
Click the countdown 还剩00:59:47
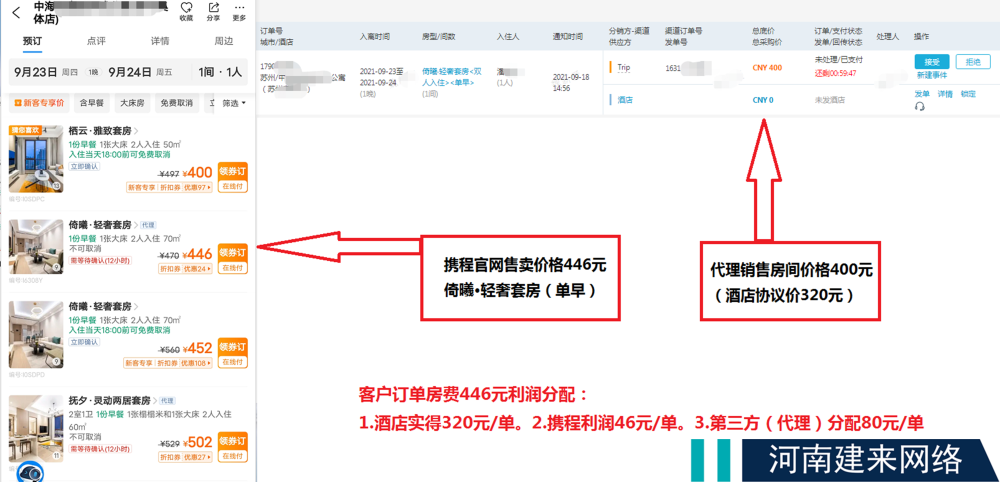835,73
